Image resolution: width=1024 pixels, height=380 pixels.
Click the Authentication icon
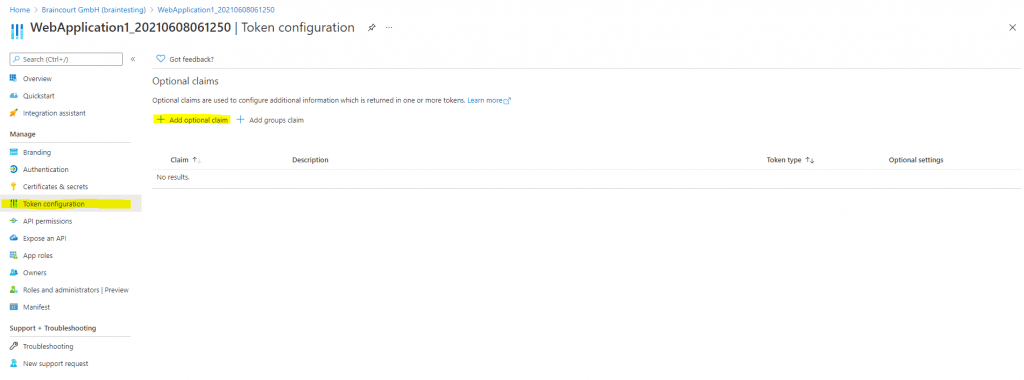tap(14, 169)
